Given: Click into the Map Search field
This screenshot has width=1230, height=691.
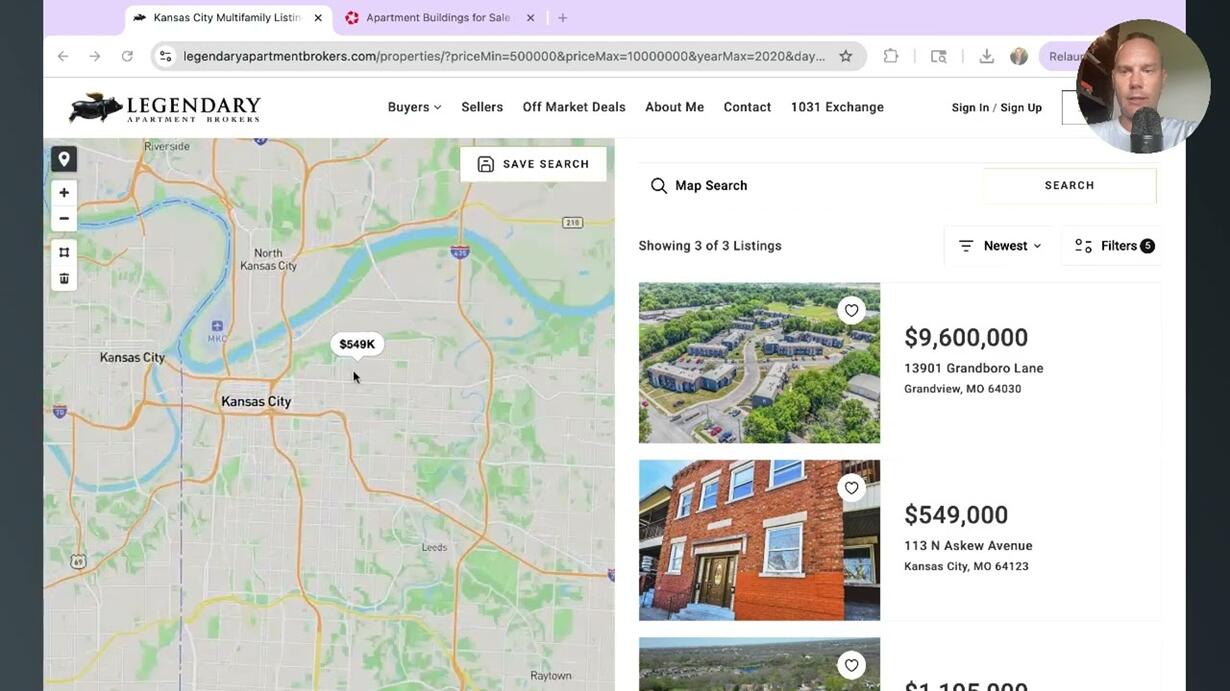Looking at the screenshot, I should (x=810, y=186).
